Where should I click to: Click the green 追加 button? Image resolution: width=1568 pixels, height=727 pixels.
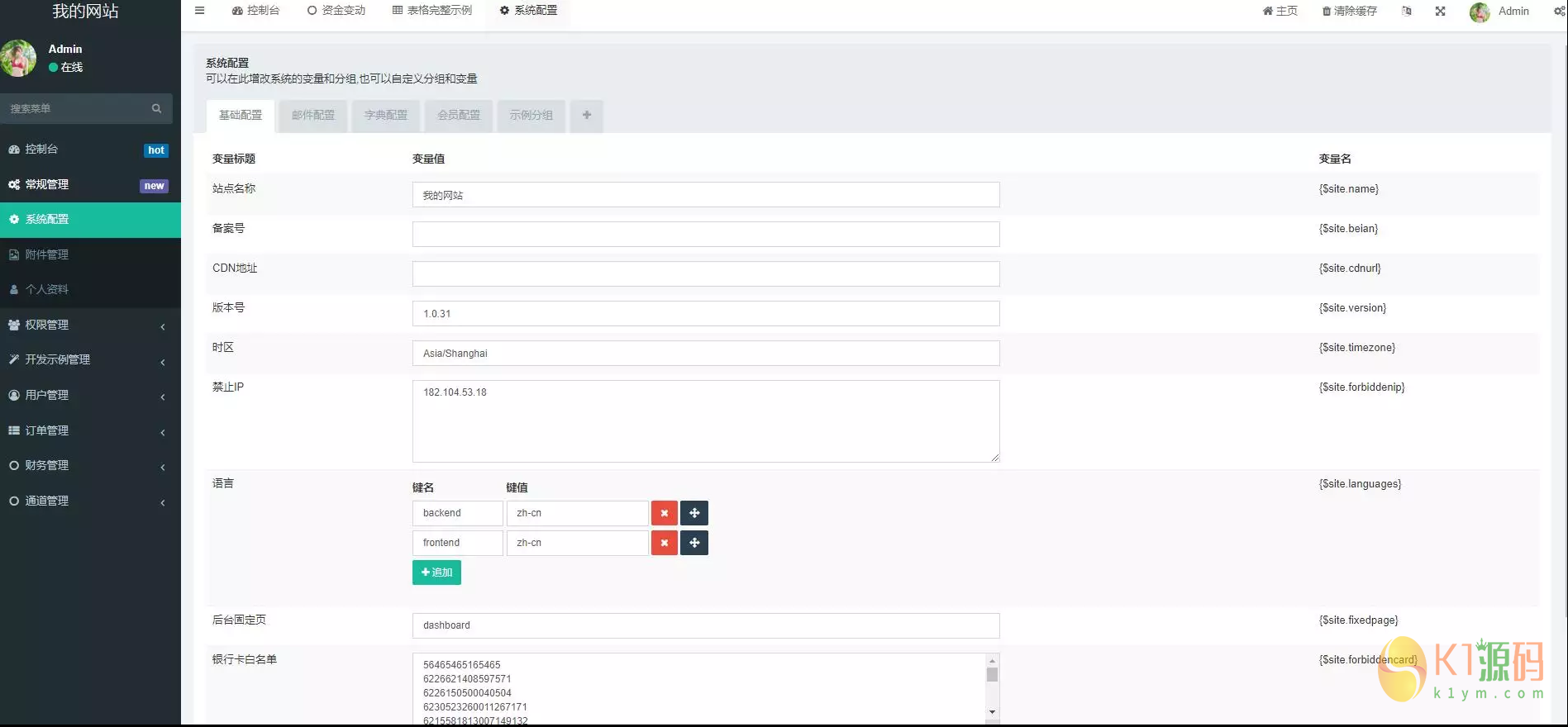436,573
